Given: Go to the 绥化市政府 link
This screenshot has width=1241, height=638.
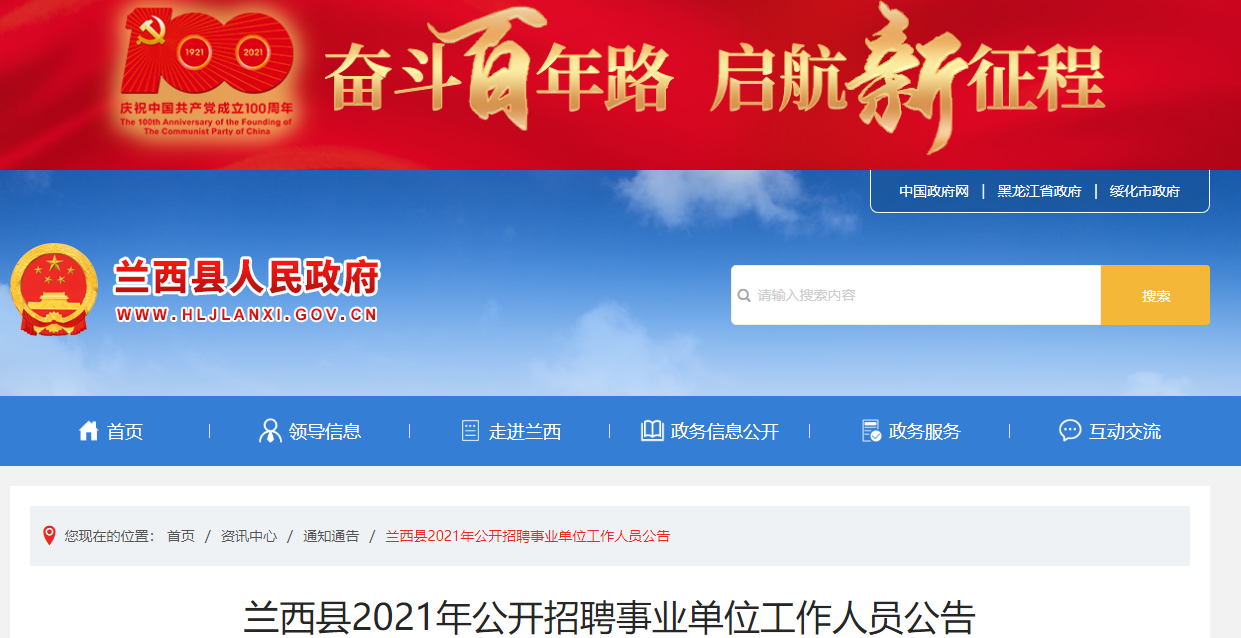Looking at the screenshot, I should [1144, 191].
